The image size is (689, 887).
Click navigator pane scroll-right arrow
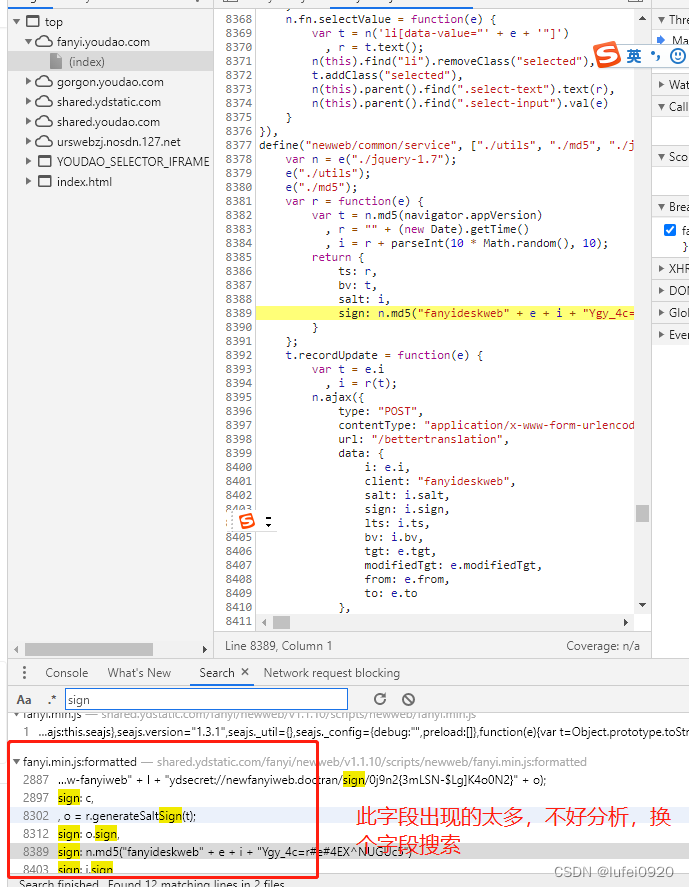point(205,649)
